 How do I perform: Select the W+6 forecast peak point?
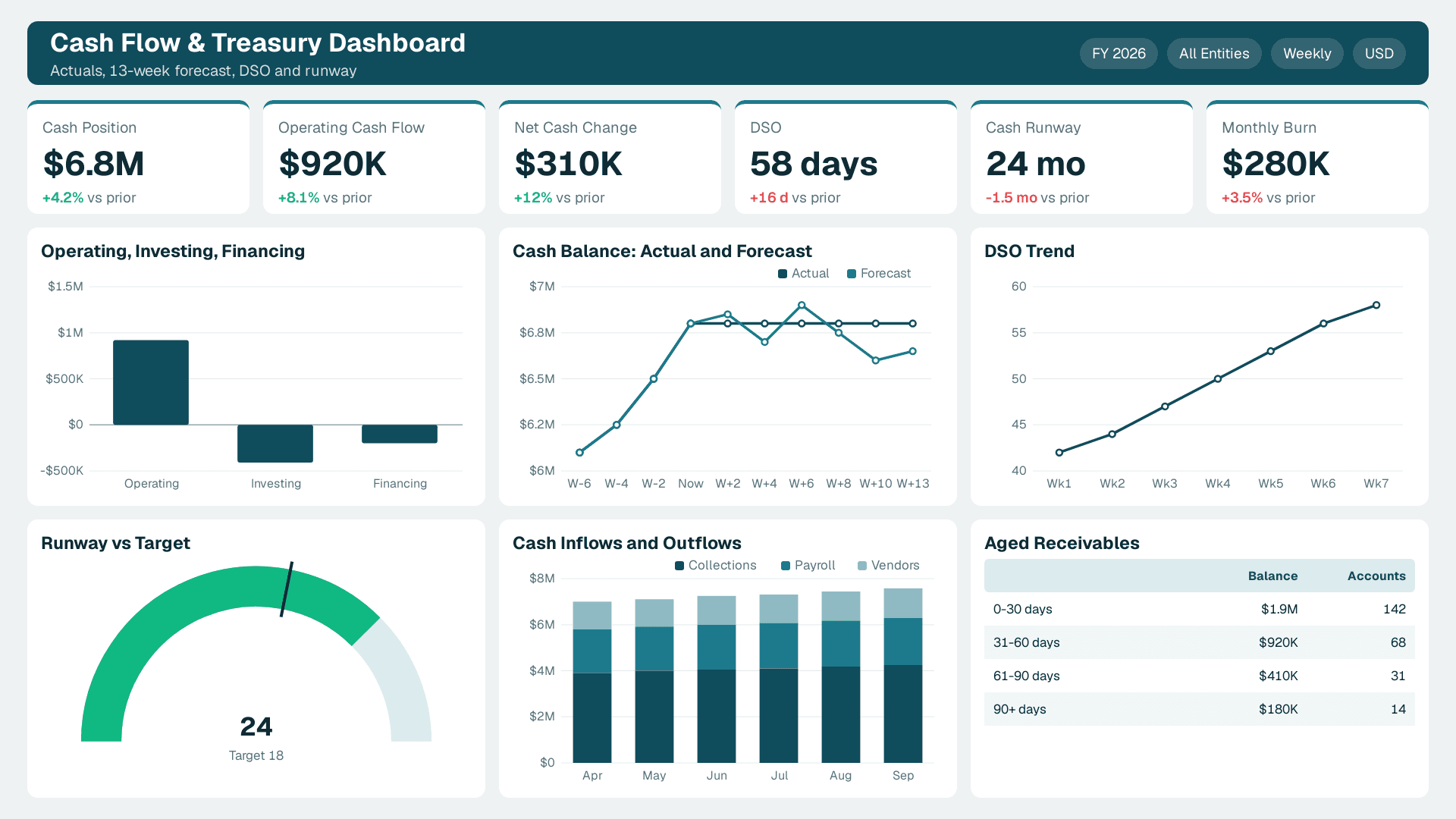tap(802, 306)
